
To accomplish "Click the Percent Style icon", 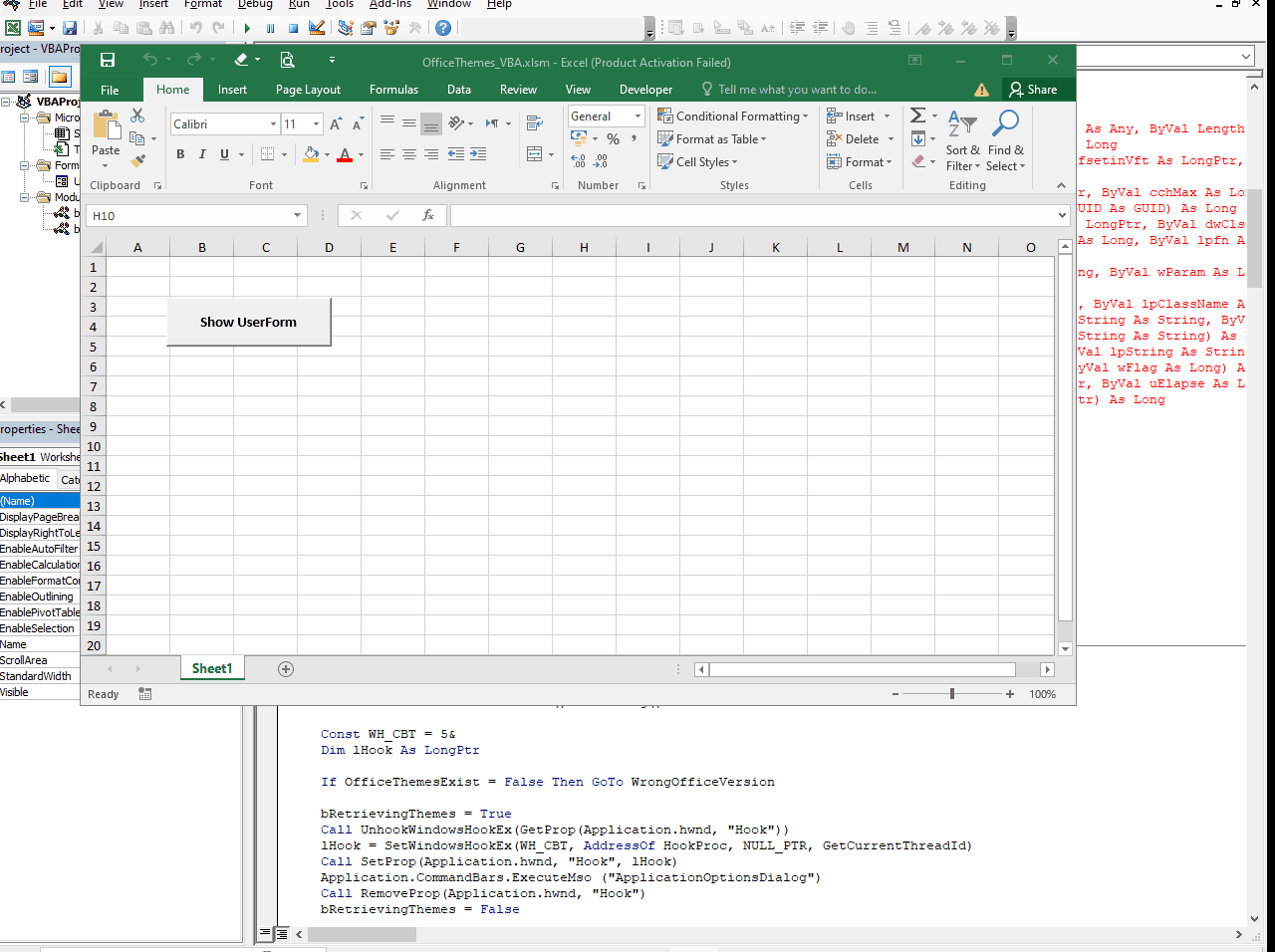I will click(613, 139).
